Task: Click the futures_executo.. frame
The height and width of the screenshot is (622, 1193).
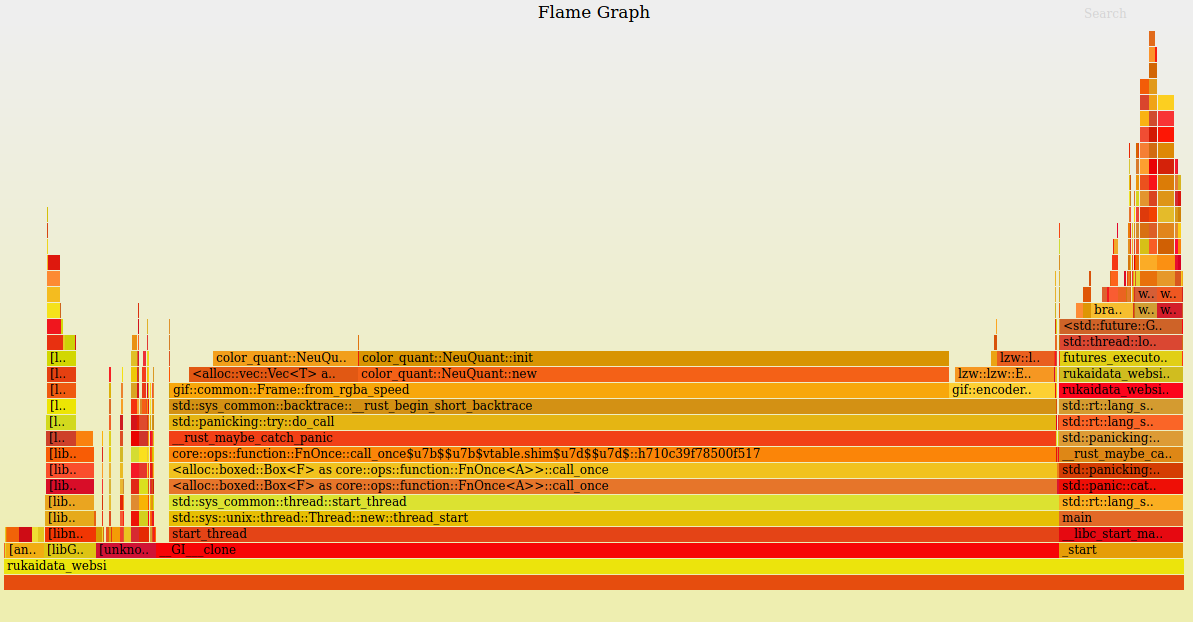Action: pos(1121,359)
